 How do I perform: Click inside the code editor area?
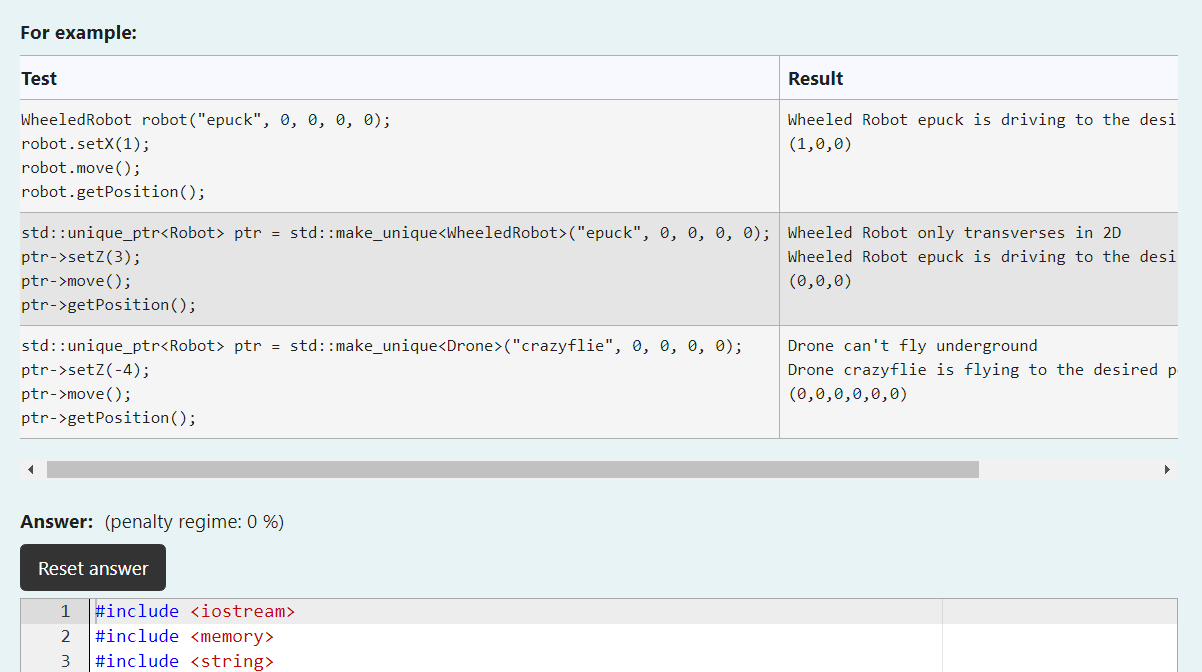[400, 640]
